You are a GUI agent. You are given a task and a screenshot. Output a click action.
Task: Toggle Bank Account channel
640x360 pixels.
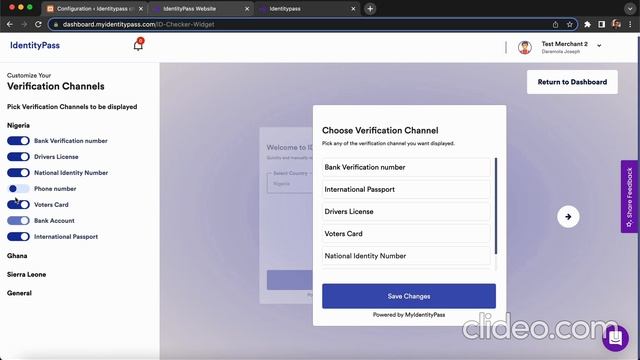click(18, 220)
